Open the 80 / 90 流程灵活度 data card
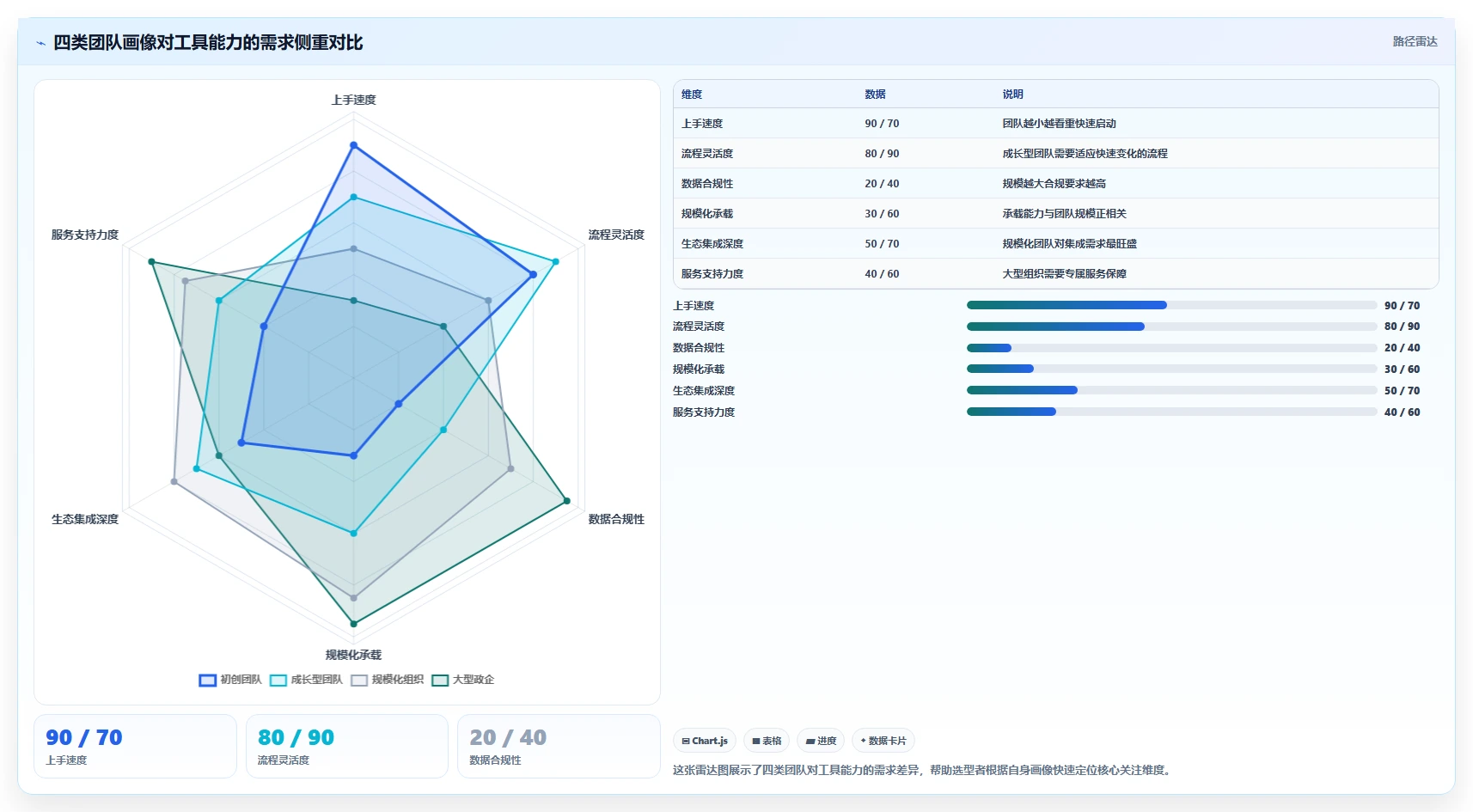The height and width of the screenshot is (812, 1473). pyautogui.click(x=347, y=747)
